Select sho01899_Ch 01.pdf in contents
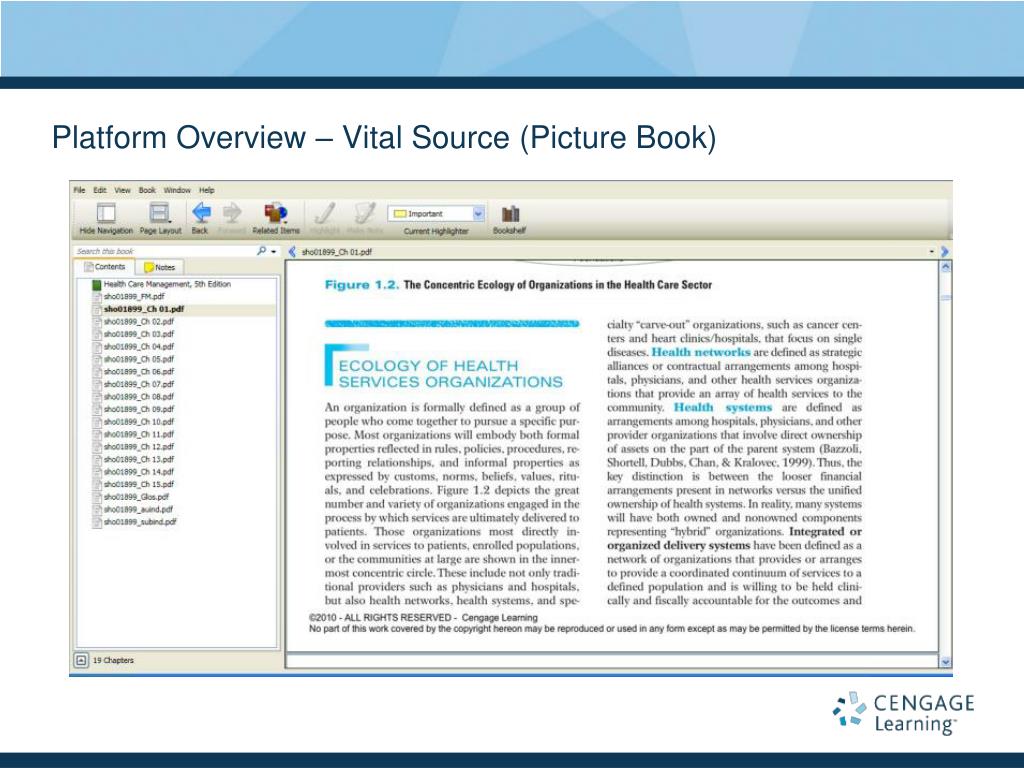 [138, 309]
